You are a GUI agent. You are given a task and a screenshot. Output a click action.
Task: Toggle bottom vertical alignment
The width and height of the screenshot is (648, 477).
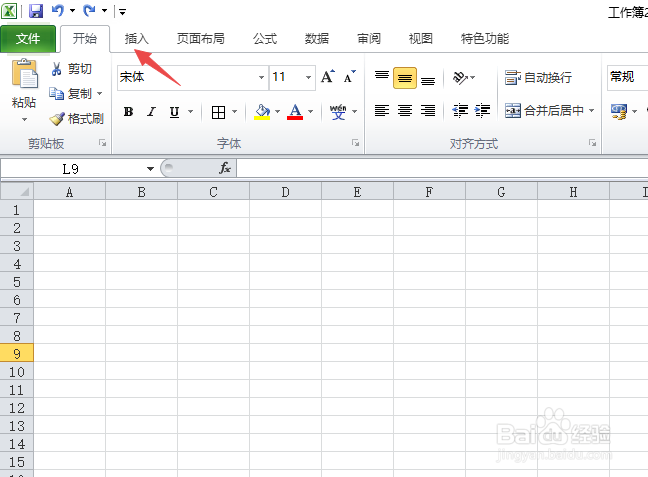coord(428,79)
